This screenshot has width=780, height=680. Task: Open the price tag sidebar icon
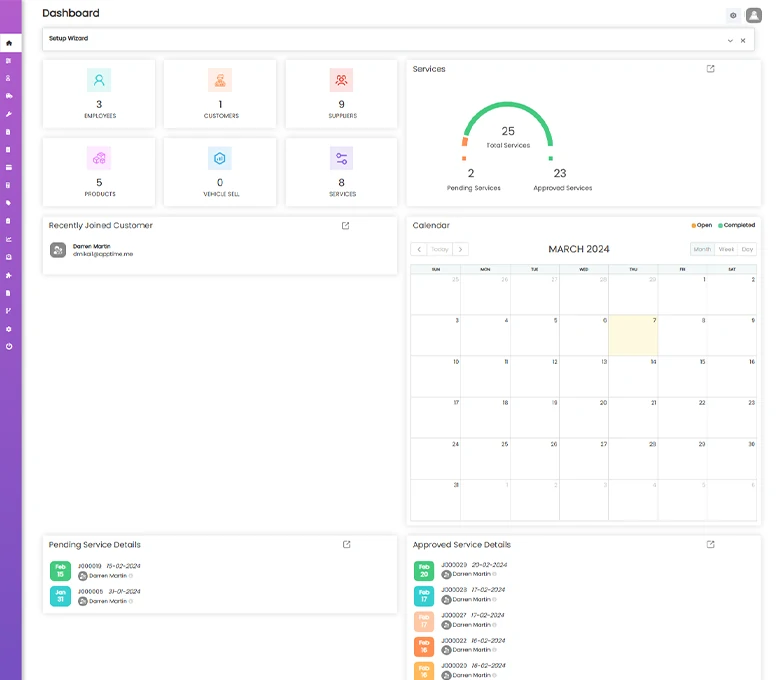[x=8, y=203]
